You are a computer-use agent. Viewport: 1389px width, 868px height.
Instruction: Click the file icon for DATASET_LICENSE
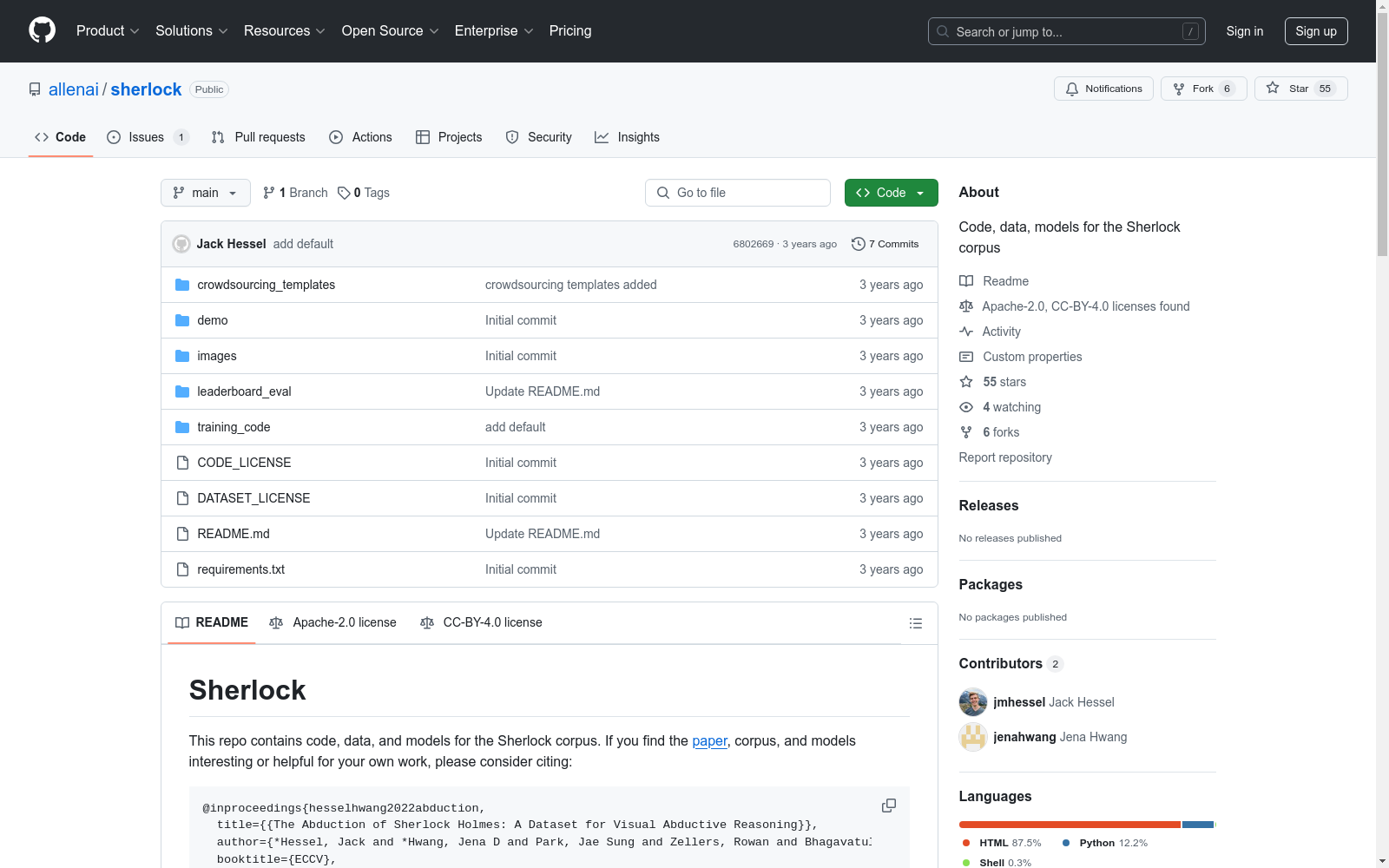click(182, 498)
